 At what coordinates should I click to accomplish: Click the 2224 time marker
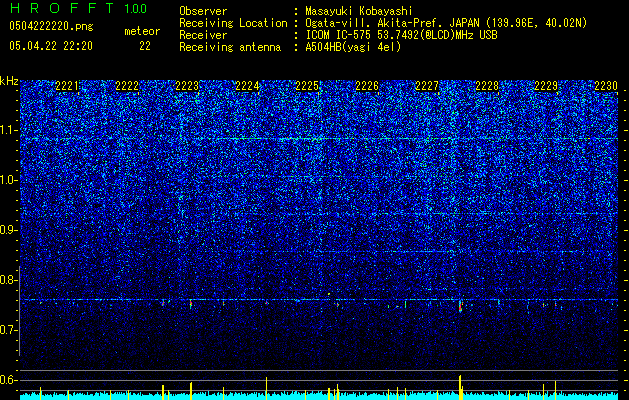247,86
